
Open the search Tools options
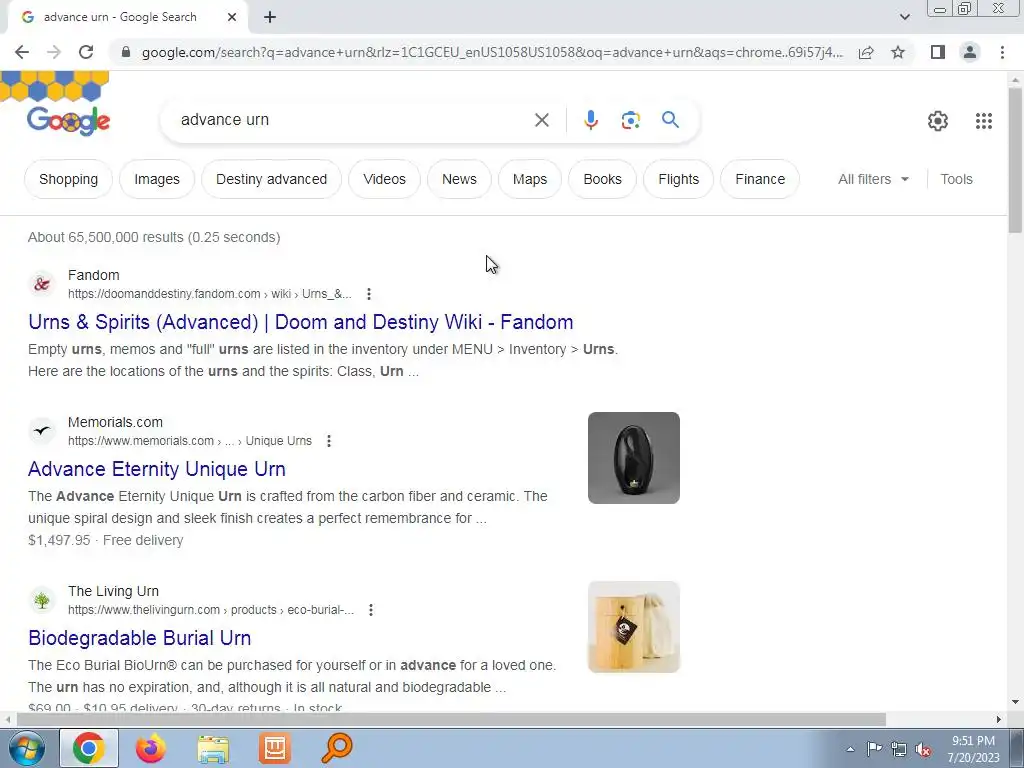956,179
